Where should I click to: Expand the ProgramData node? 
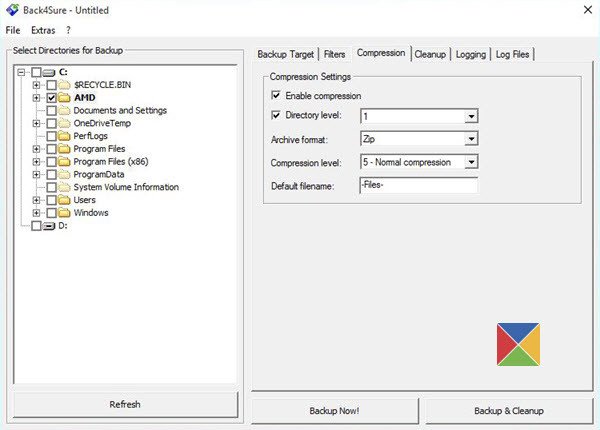click(x=36, y=174)
